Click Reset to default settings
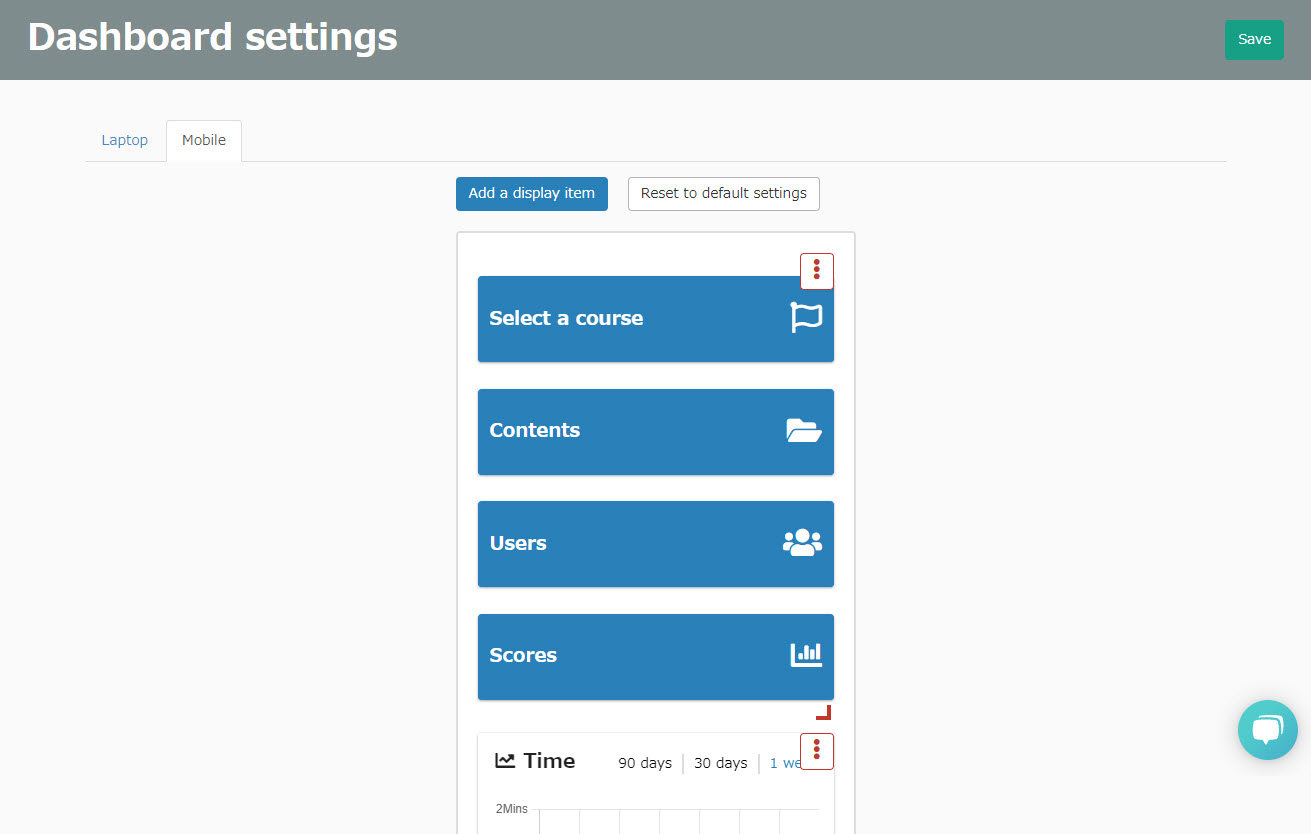This screenshot has height=834, width=1311. 724,194
